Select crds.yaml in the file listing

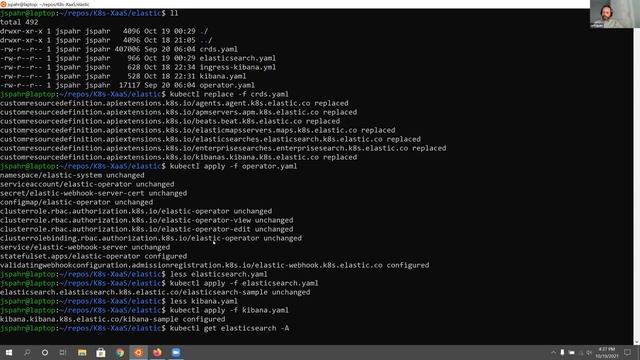(x=218, y=49)
